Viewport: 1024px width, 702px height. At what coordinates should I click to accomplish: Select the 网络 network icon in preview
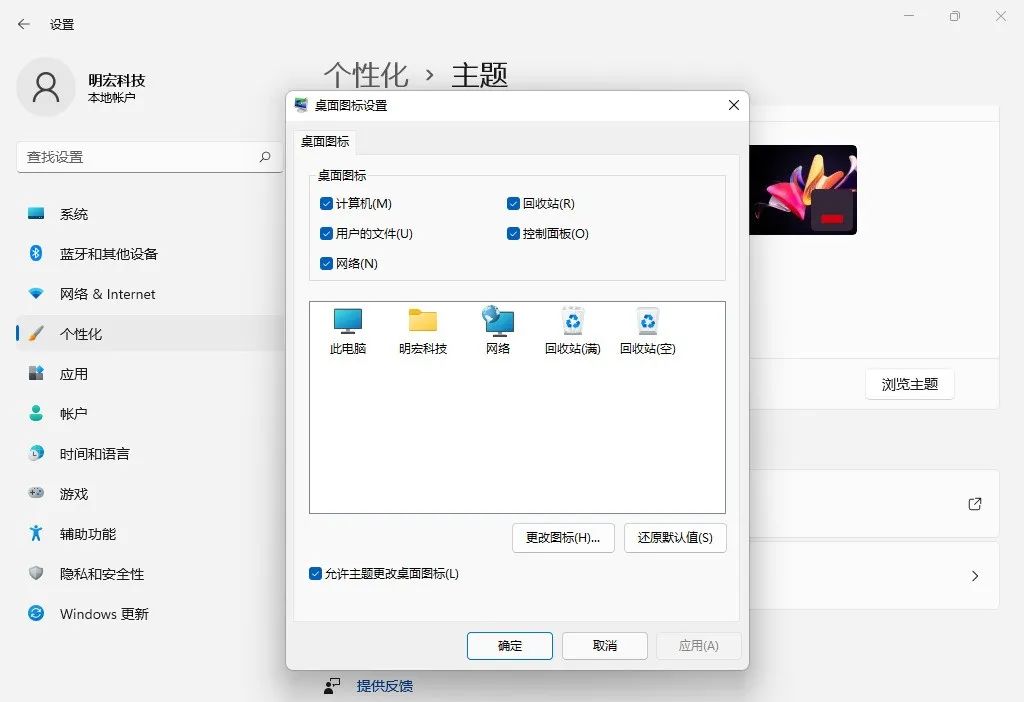(x=498, y=331)
